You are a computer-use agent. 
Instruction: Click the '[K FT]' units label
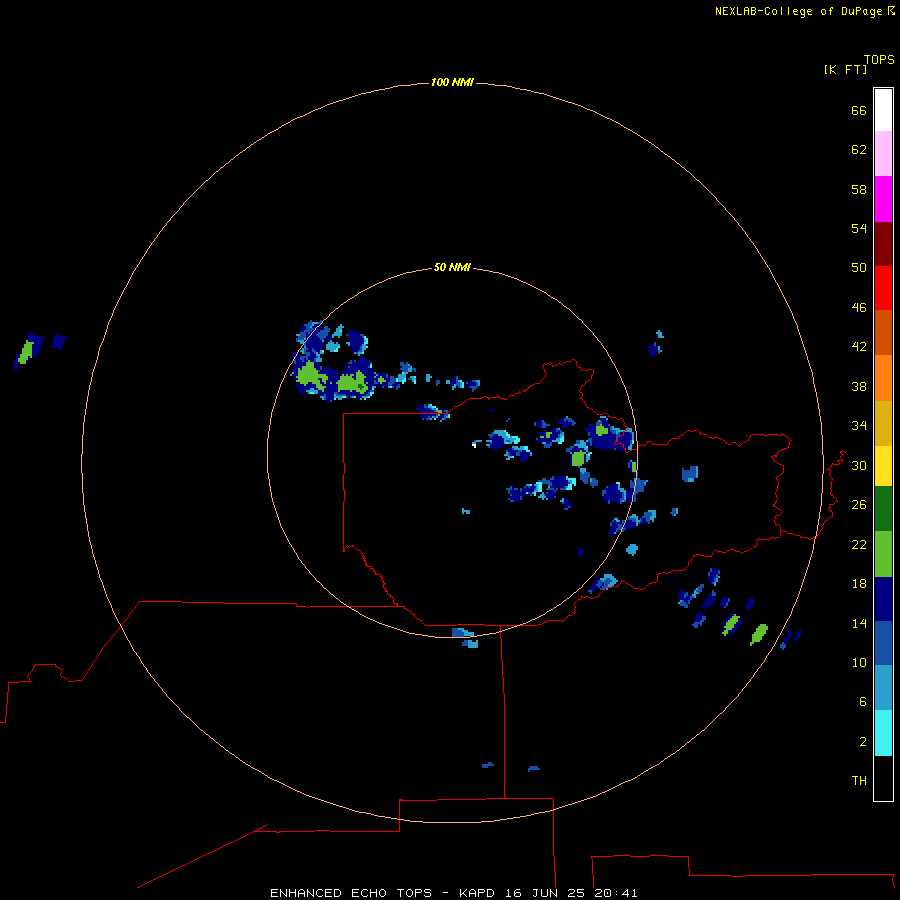845,69
